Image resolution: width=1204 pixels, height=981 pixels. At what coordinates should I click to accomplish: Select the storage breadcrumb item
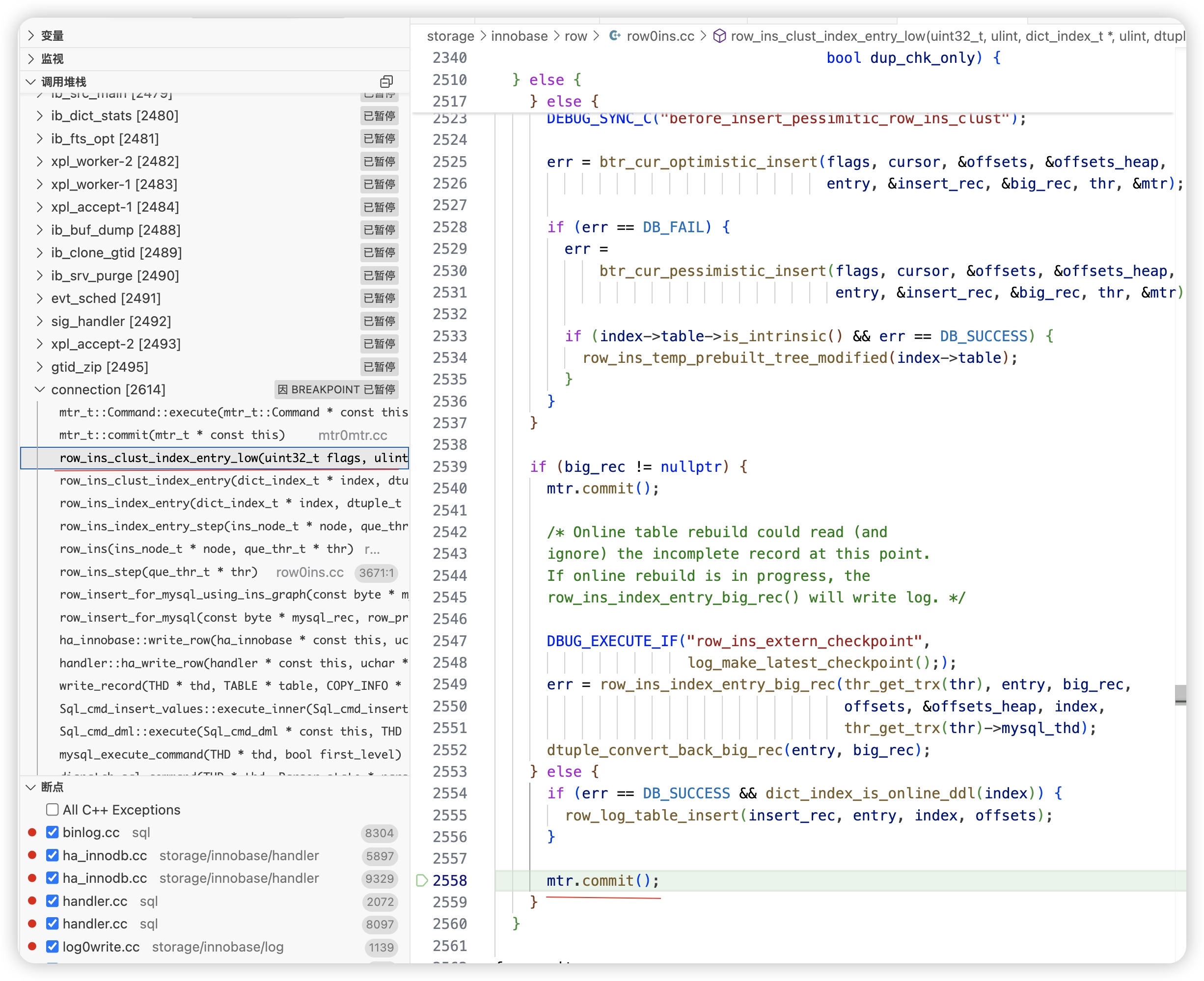point(450,36)
